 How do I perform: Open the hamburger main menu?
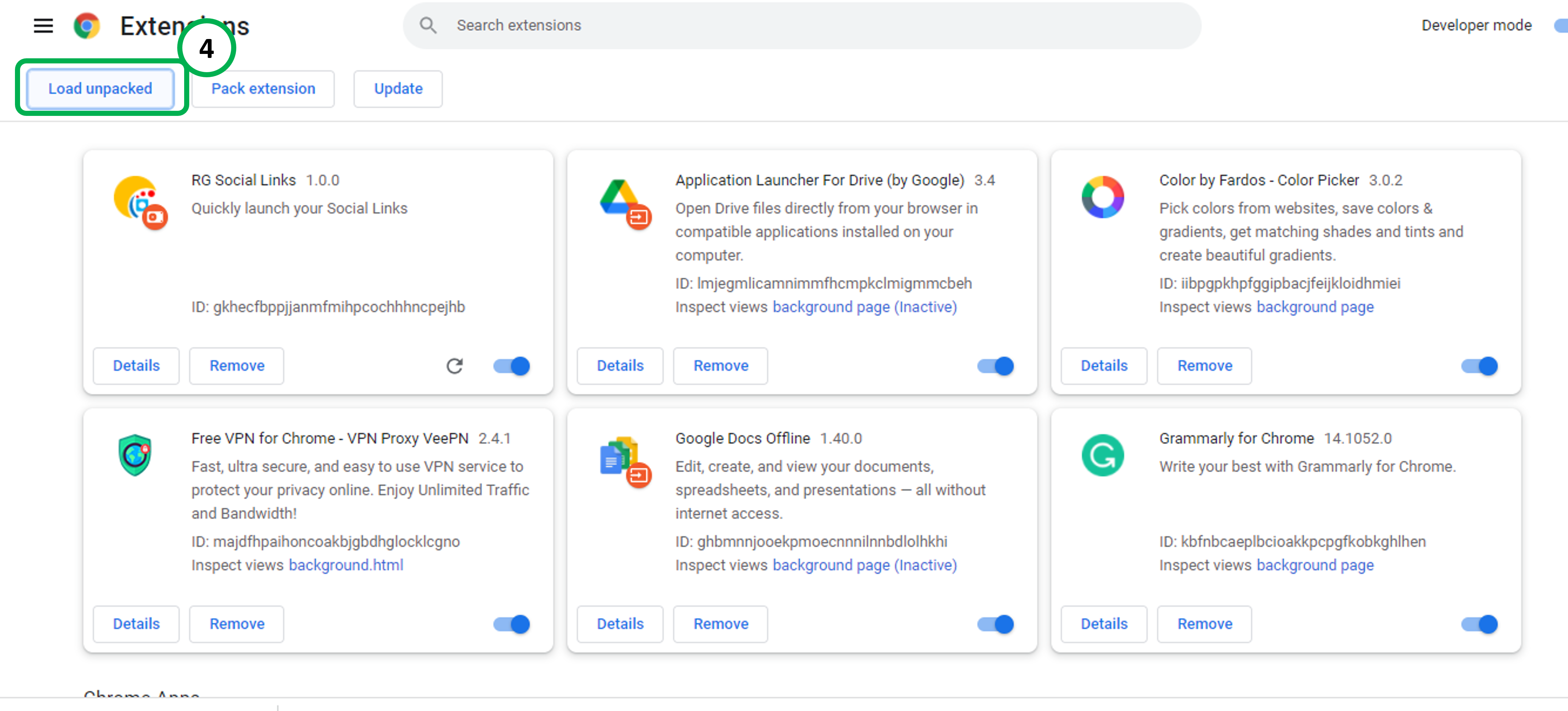pos(43,26)
